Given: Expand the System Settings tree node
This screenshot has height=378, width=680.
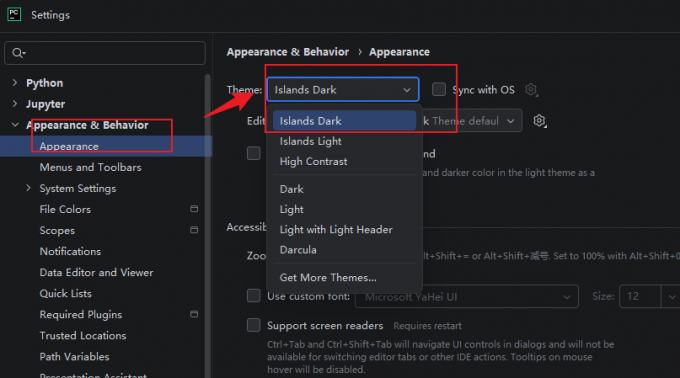Looking at the screenshot, I should tap(29, 188).
